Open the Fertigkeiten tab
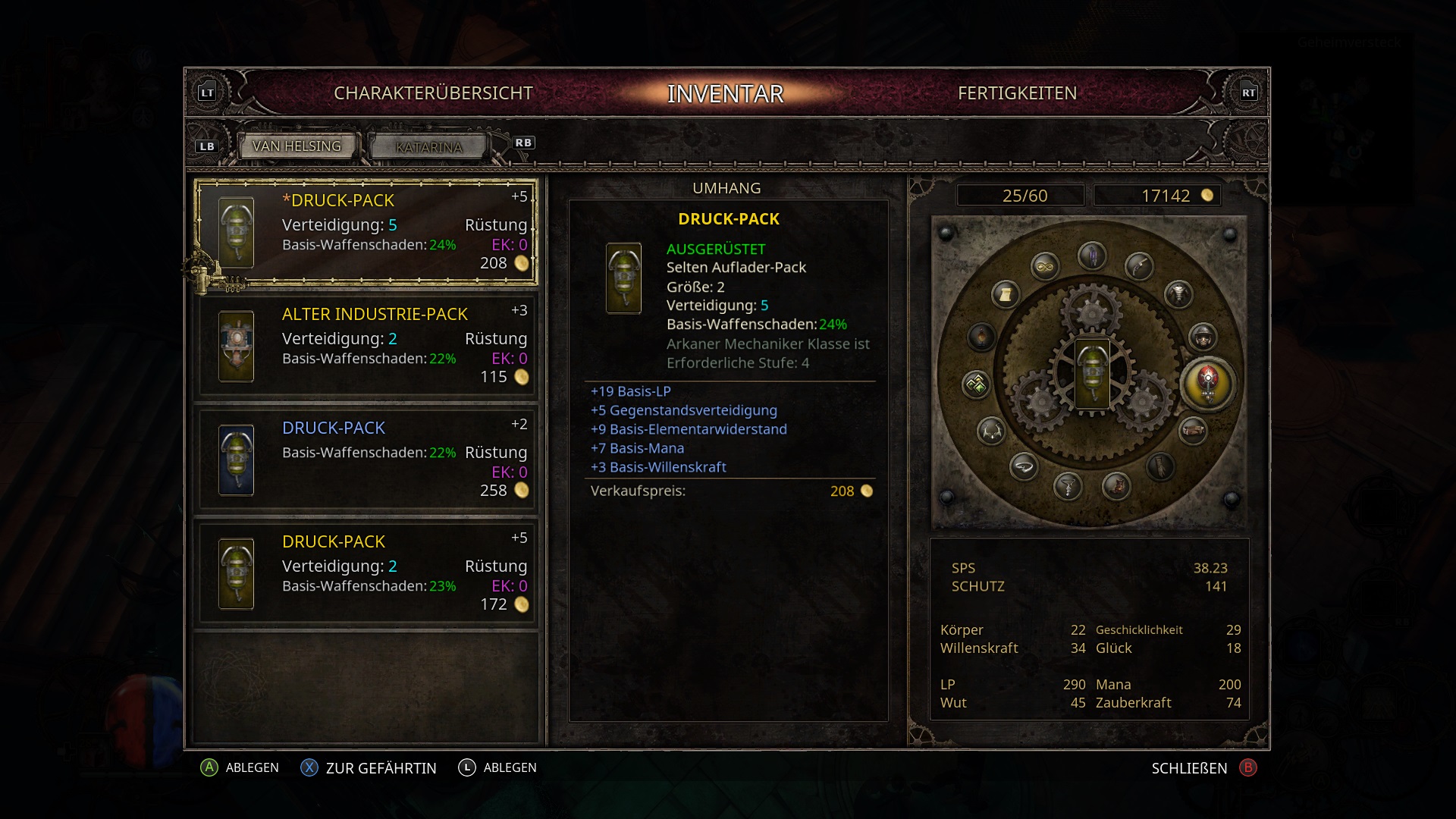 [1017, 93]
